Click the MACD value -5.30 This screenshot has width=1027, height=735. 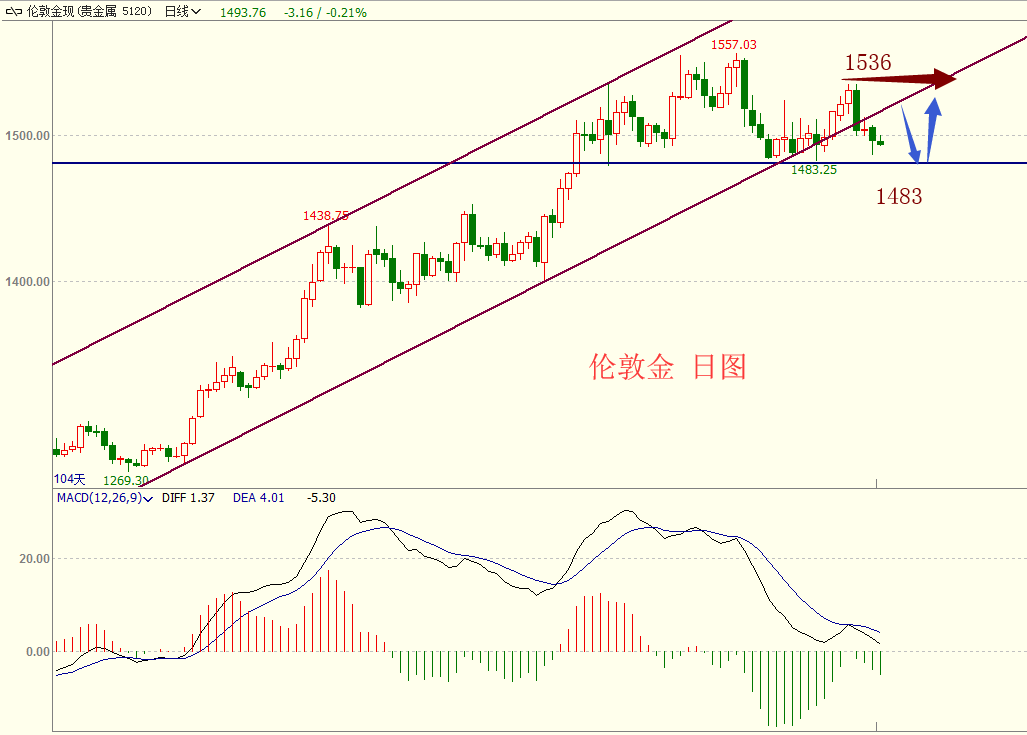point(321,498)
